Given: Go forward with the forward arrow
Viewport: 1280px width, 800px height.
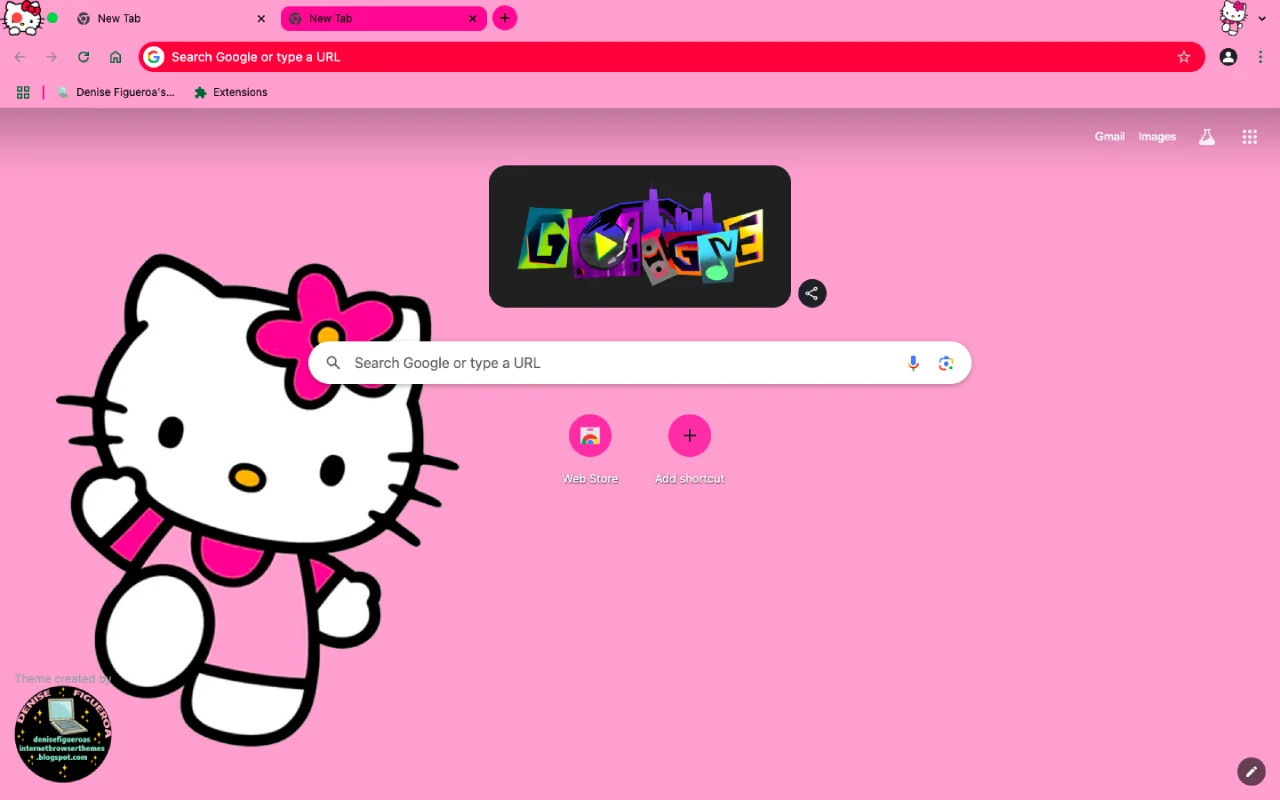Looking at the screenshot, I should pyautogui.click(x=52, y=57).
